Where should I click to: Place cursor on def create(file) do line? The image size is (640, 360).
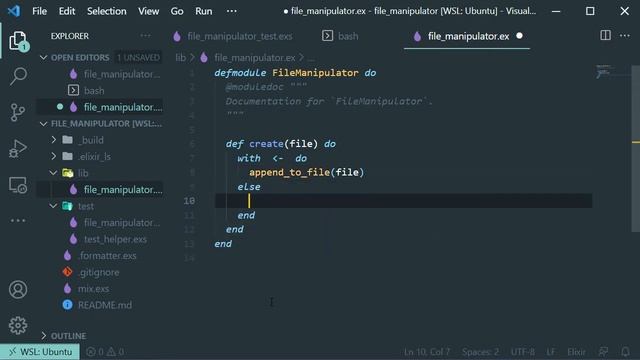[x=281, y=144]
